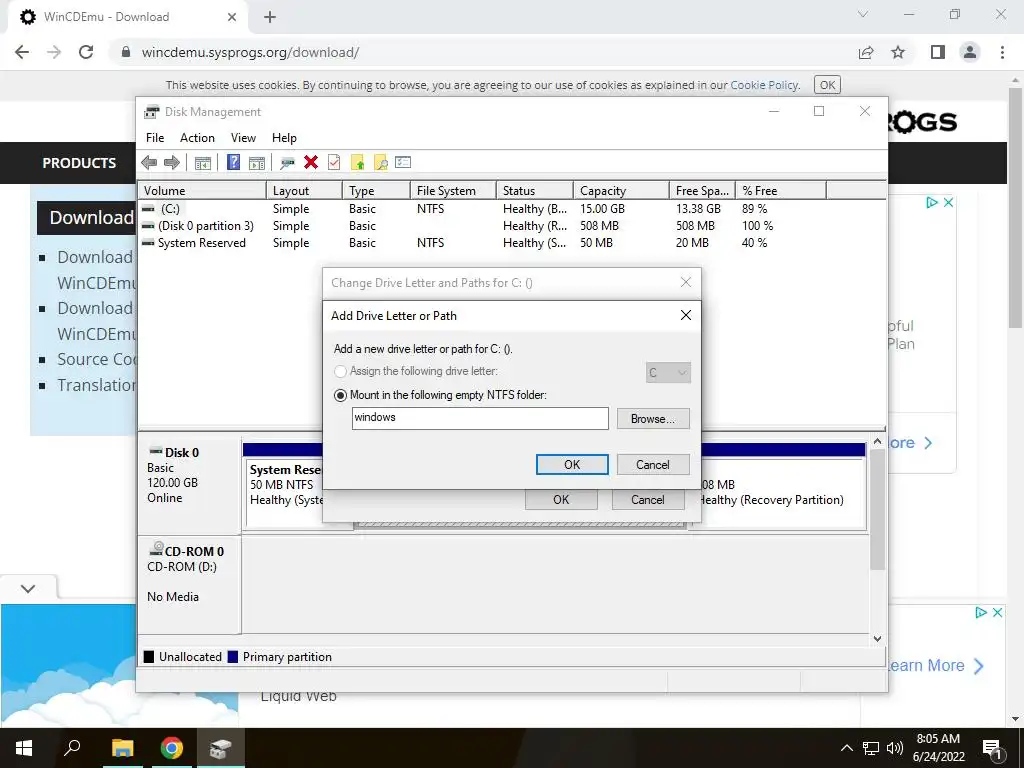The width and height of the screenshot is (1024, 768).
Task: Click the Unallocated legend swatch
Action: [149, 657]
